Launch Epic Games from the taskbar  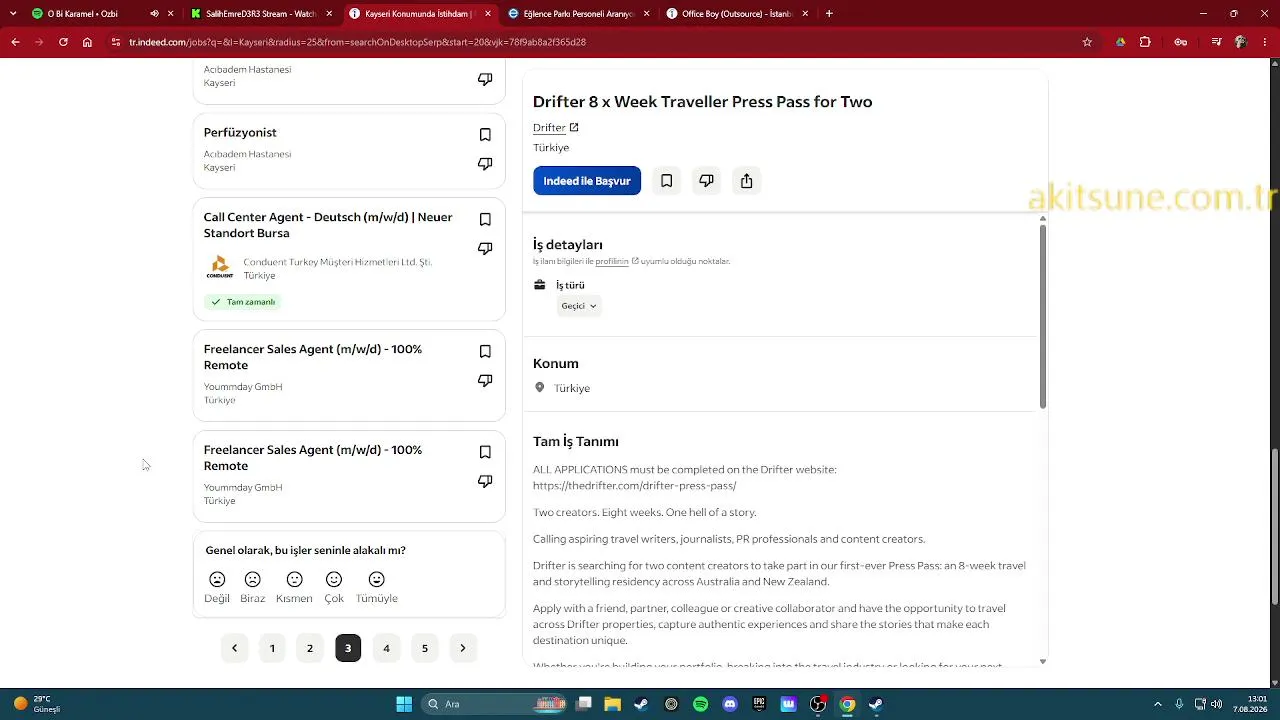click(x=759, y=704)
